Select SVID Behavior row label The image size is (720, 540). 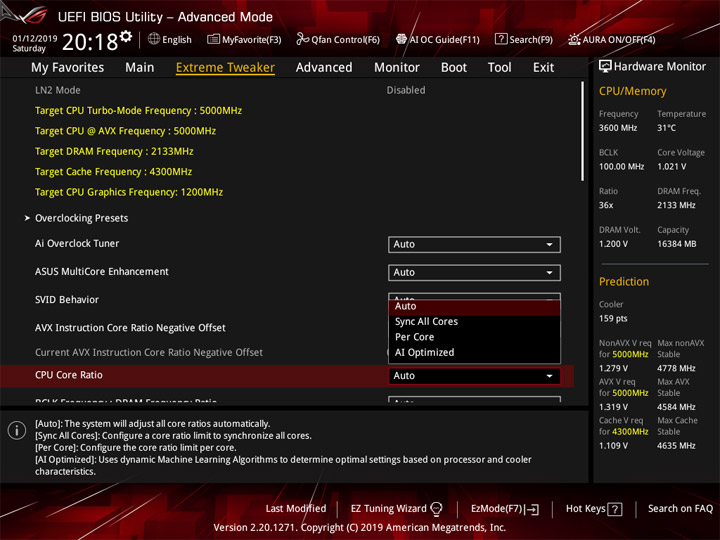67,300
